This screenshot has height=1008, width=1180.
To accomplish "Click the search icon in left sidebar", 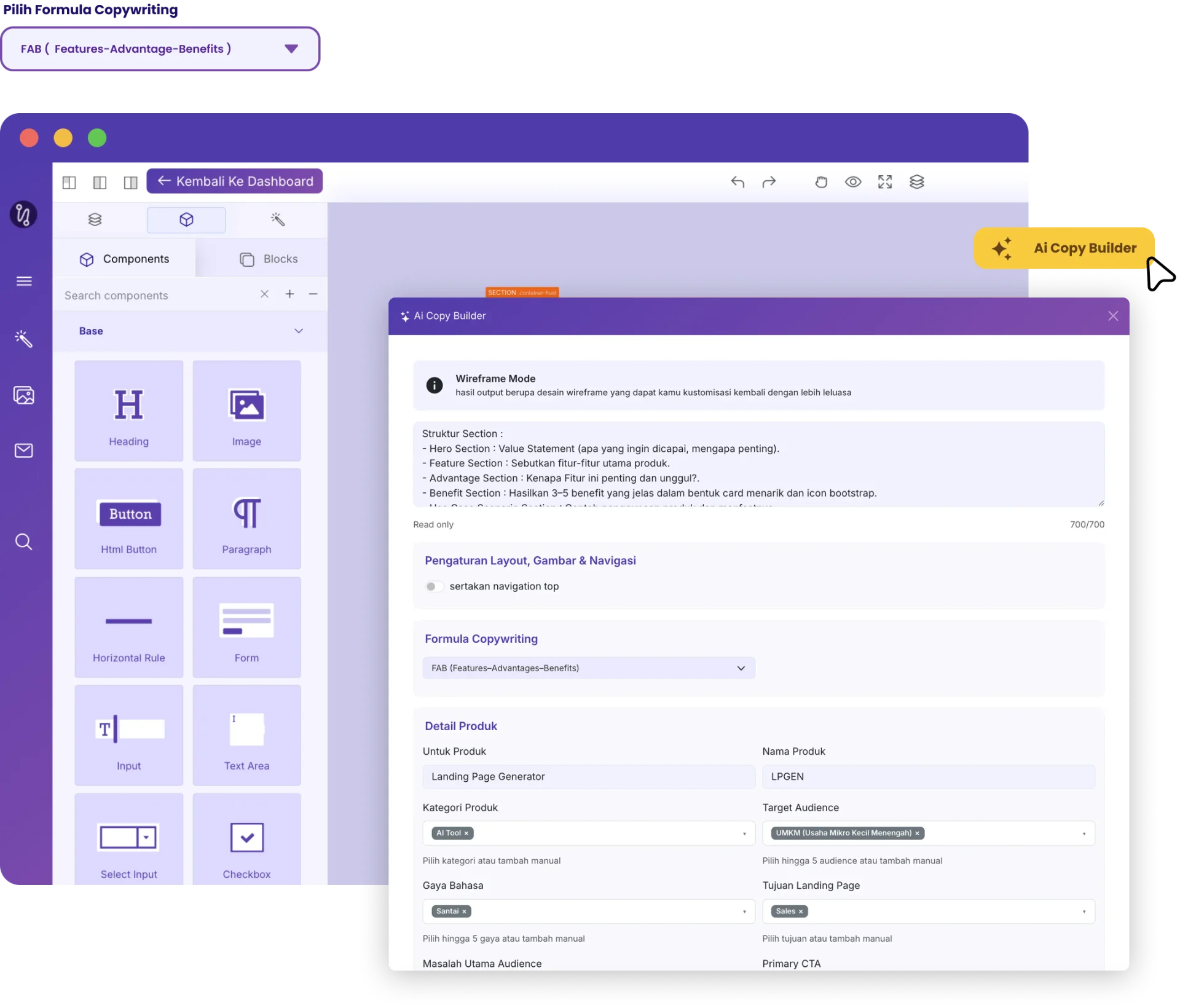I will (x=24, y=542).
